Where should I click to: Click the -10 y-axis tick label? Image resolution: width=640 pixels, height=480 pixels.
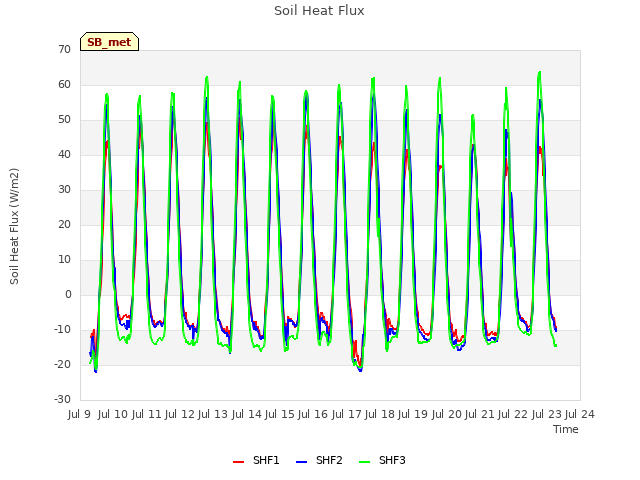tap(63, 329)
